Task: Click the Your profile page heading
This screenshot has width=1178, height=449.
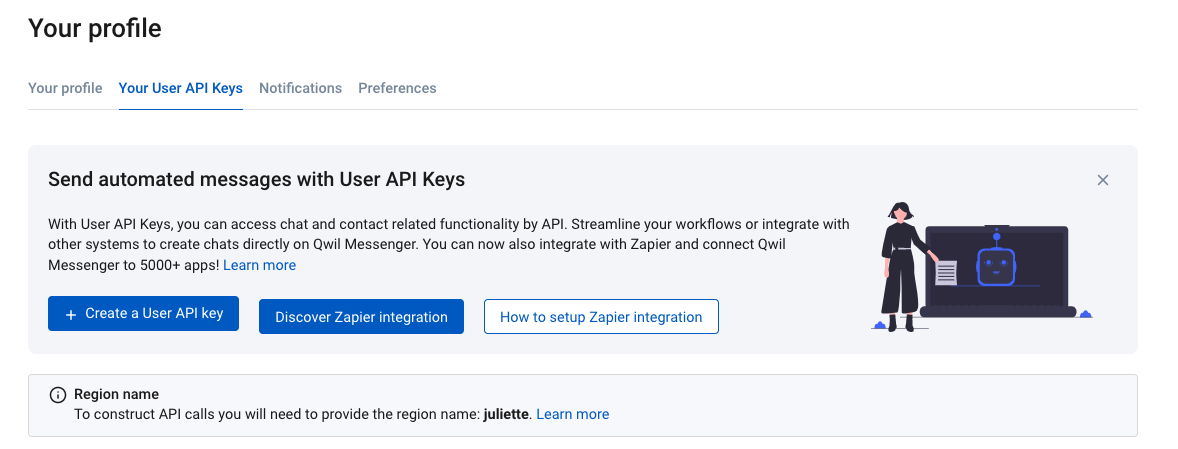Action: point(95,29)
